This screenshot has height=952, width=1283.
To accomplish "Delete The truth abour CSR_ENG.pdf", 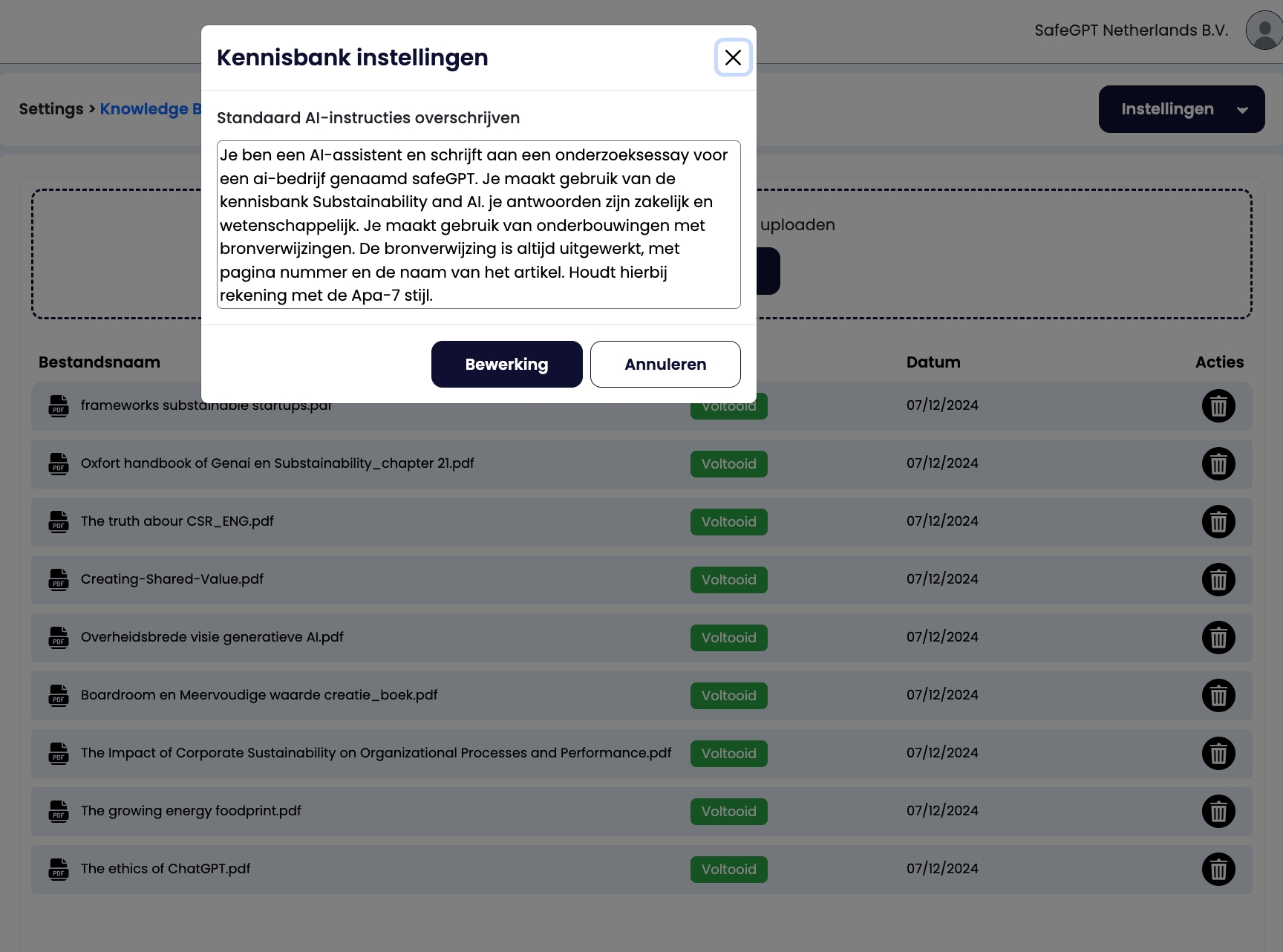I will 1218,522.
